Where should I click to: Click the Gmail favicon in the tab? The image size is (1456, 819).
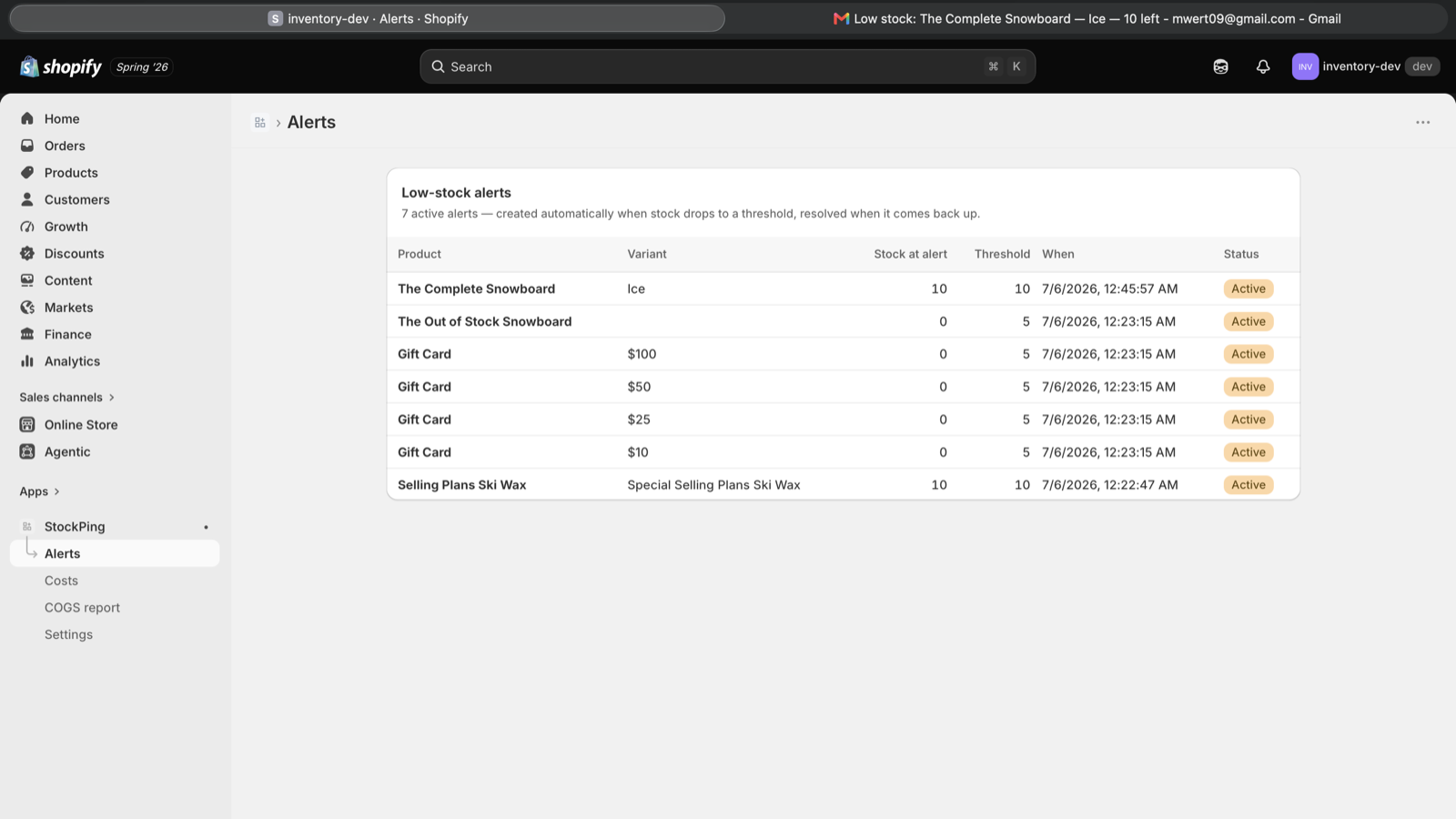(841, 18)
